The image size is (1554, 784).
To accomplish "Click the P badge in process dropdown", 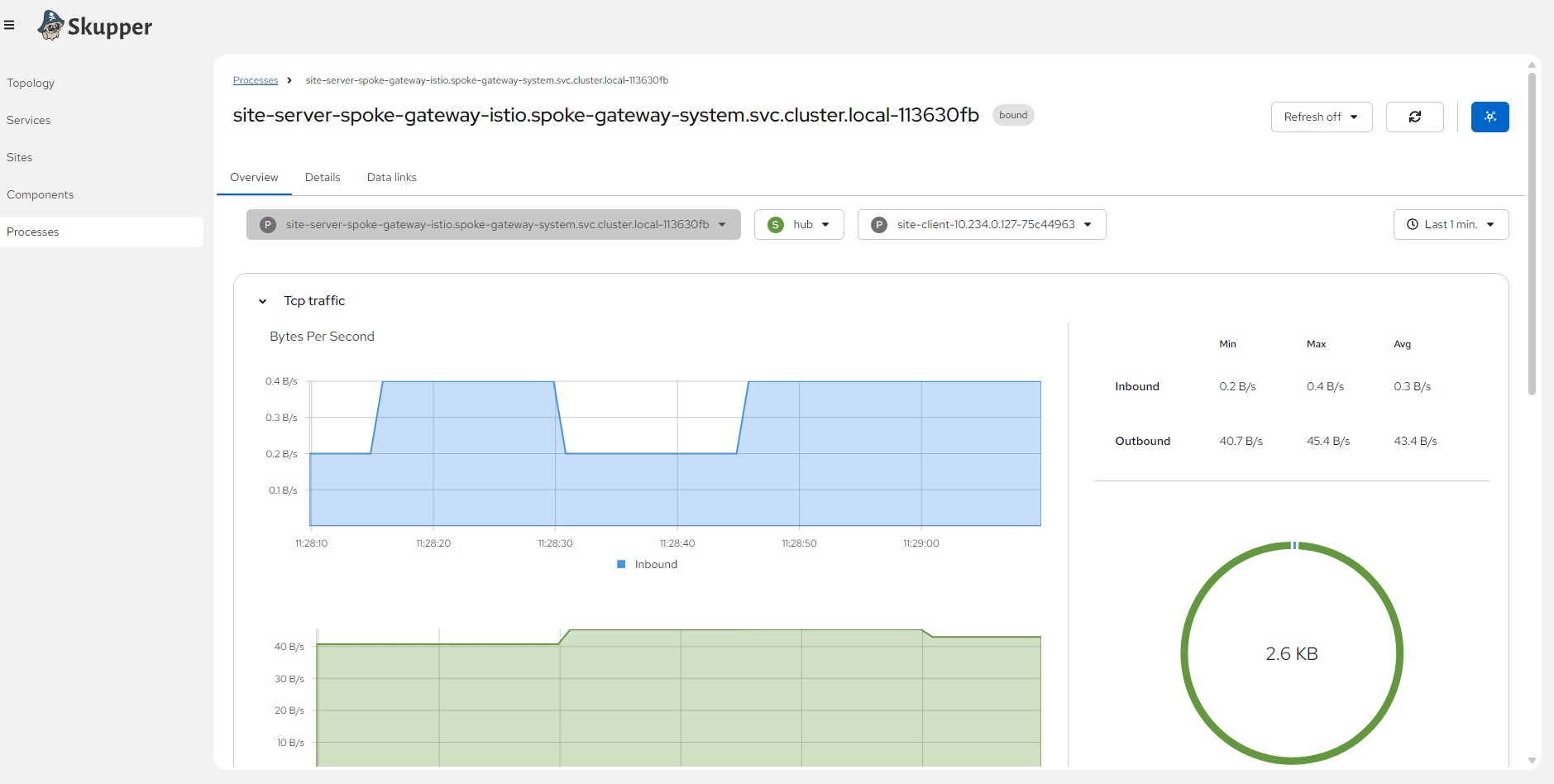I will point(268,225).
